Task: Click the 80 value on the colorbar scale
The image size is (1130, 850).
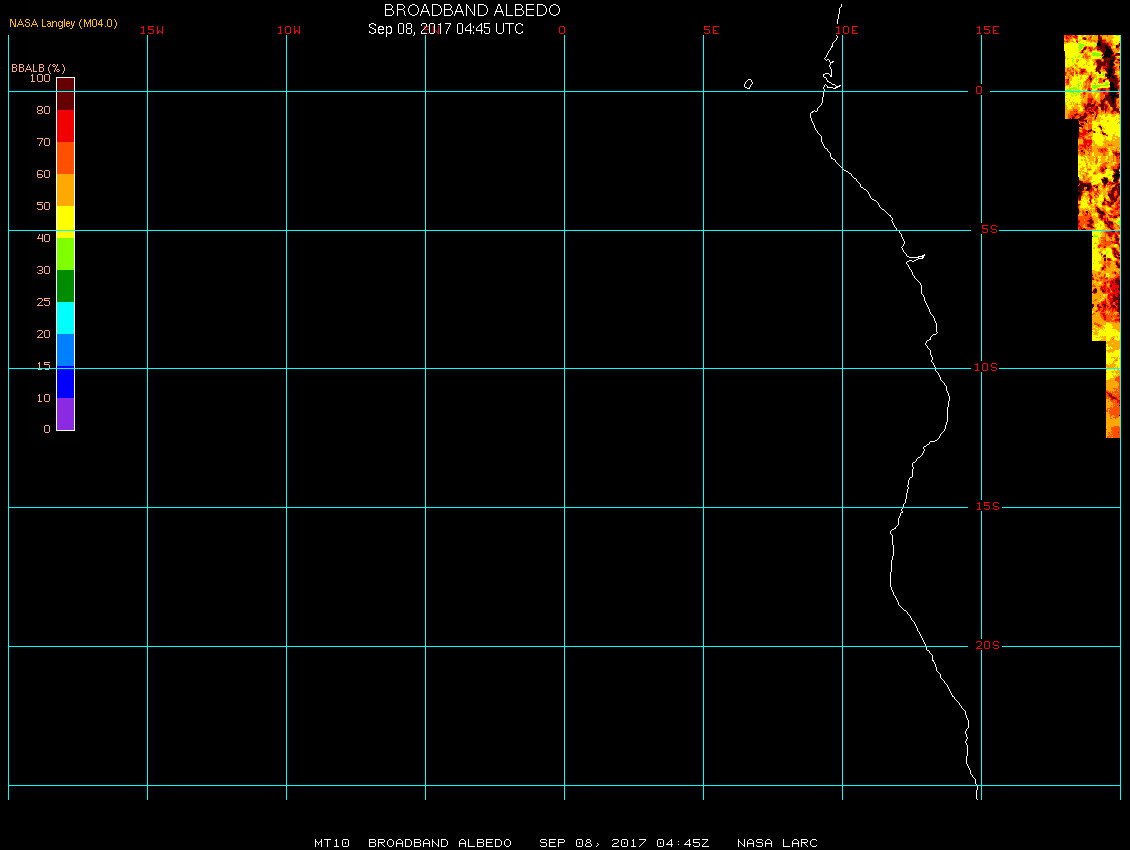Action: [x=43, y=110]
